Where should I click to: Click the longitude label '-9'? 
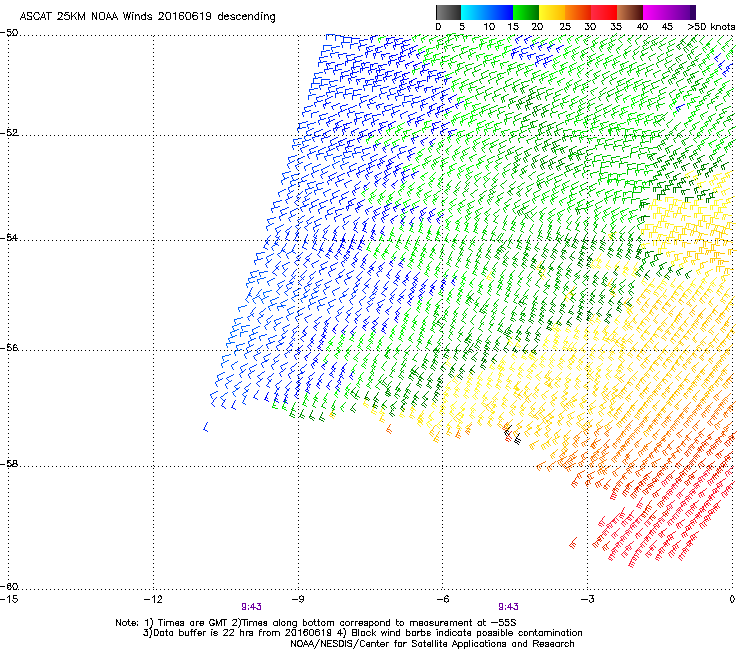point(298,599)
